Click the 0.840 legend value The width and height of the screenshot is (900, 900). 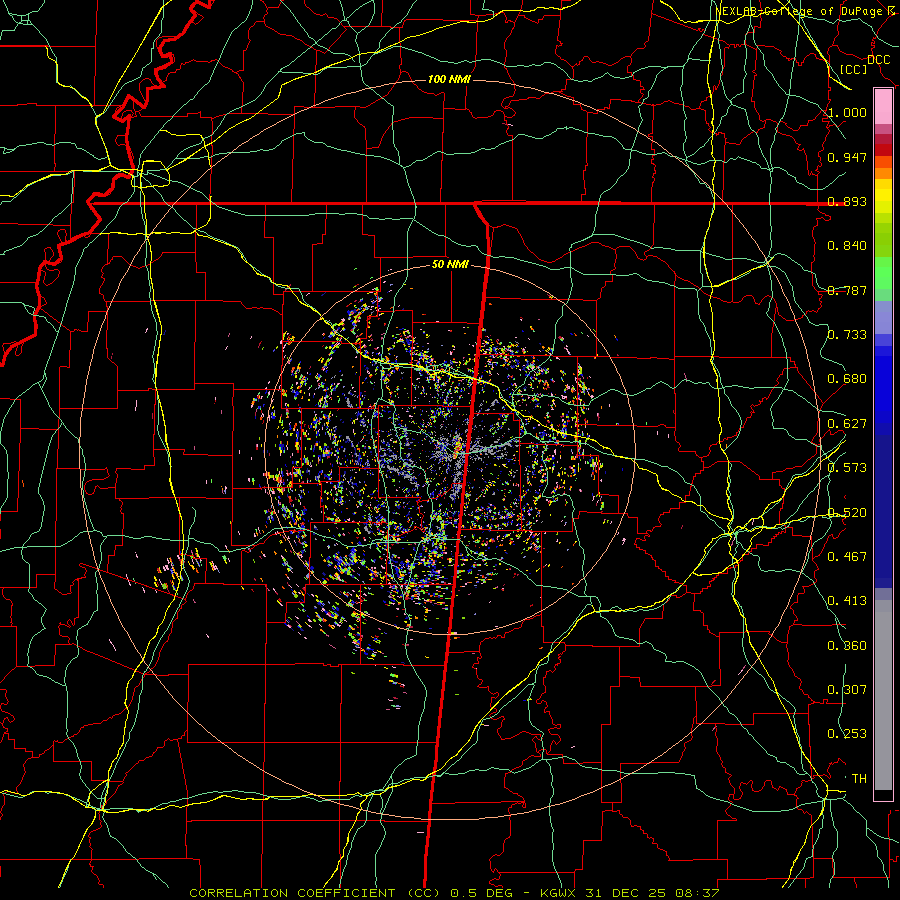click(x=847, y=246)
